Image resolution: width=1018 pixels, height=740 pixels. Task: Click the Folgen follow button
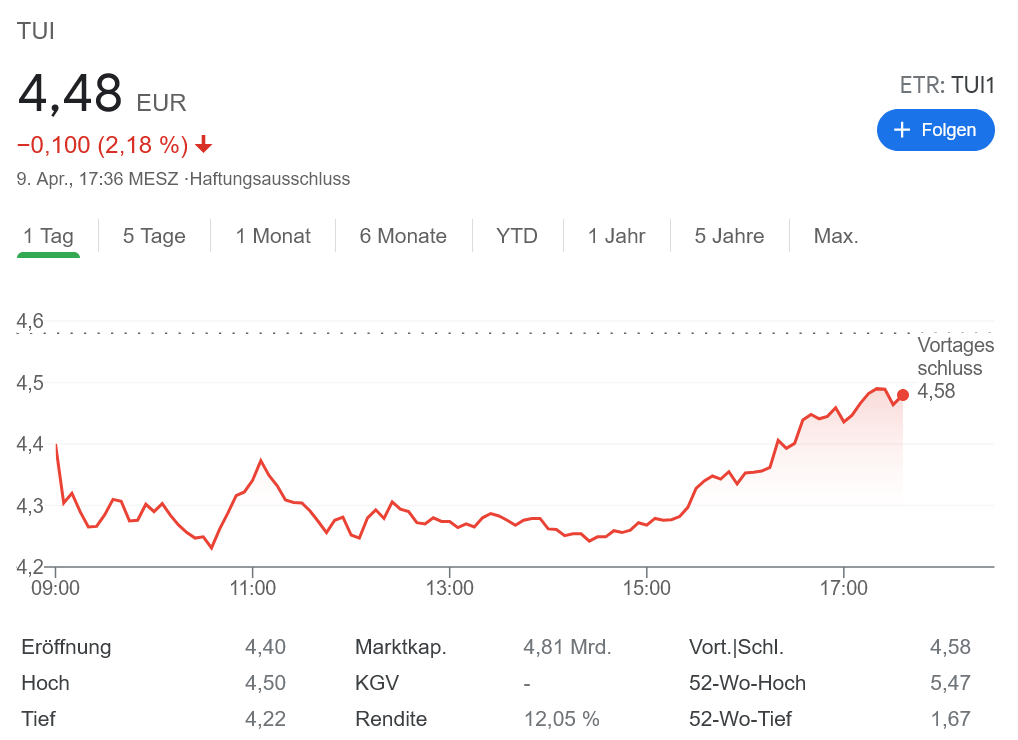(935, 130)
